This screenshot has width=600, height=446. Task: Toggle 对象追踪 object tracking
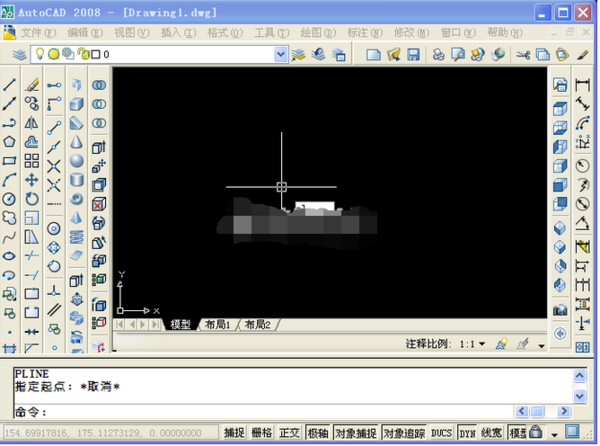click(x=404, y=433)
